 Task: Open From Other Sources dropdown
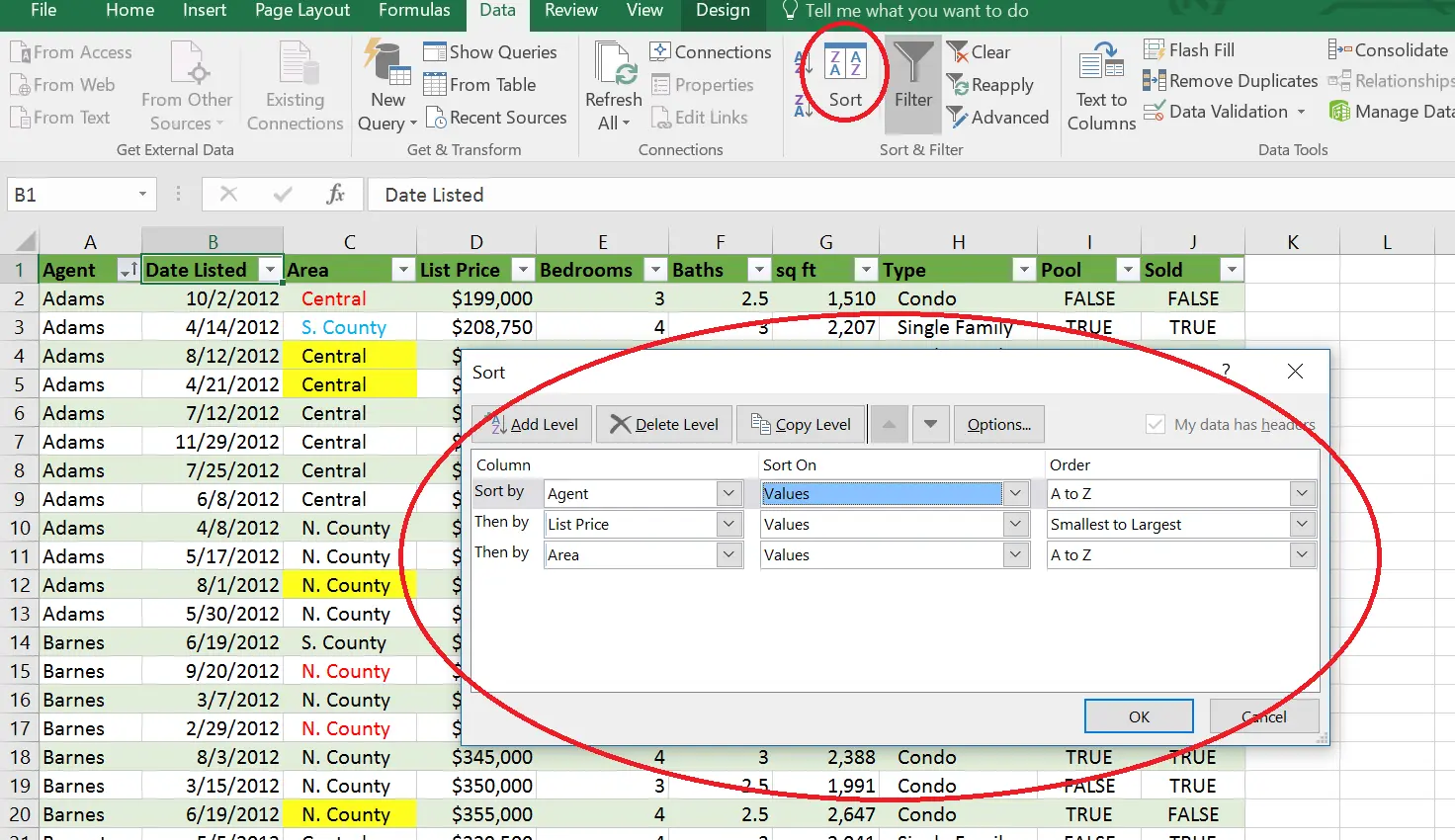click(187, 87)
